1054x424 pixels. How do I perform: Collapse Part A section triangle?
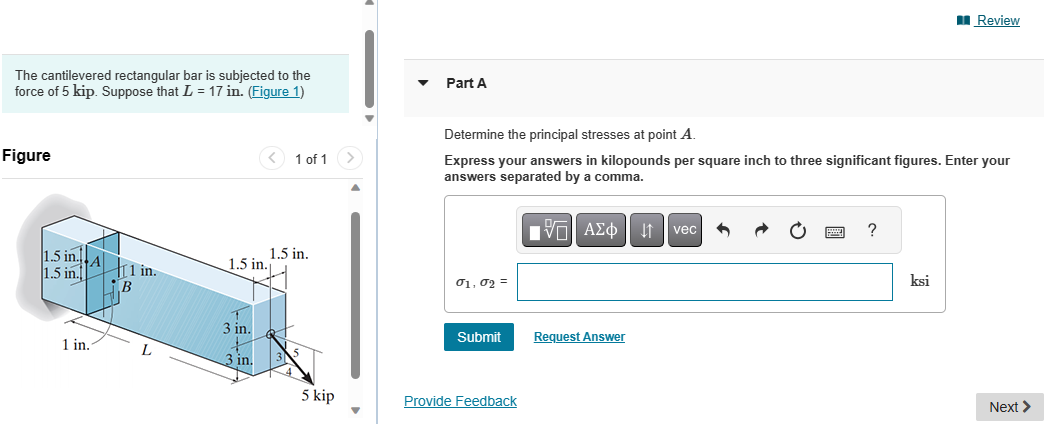423,83
